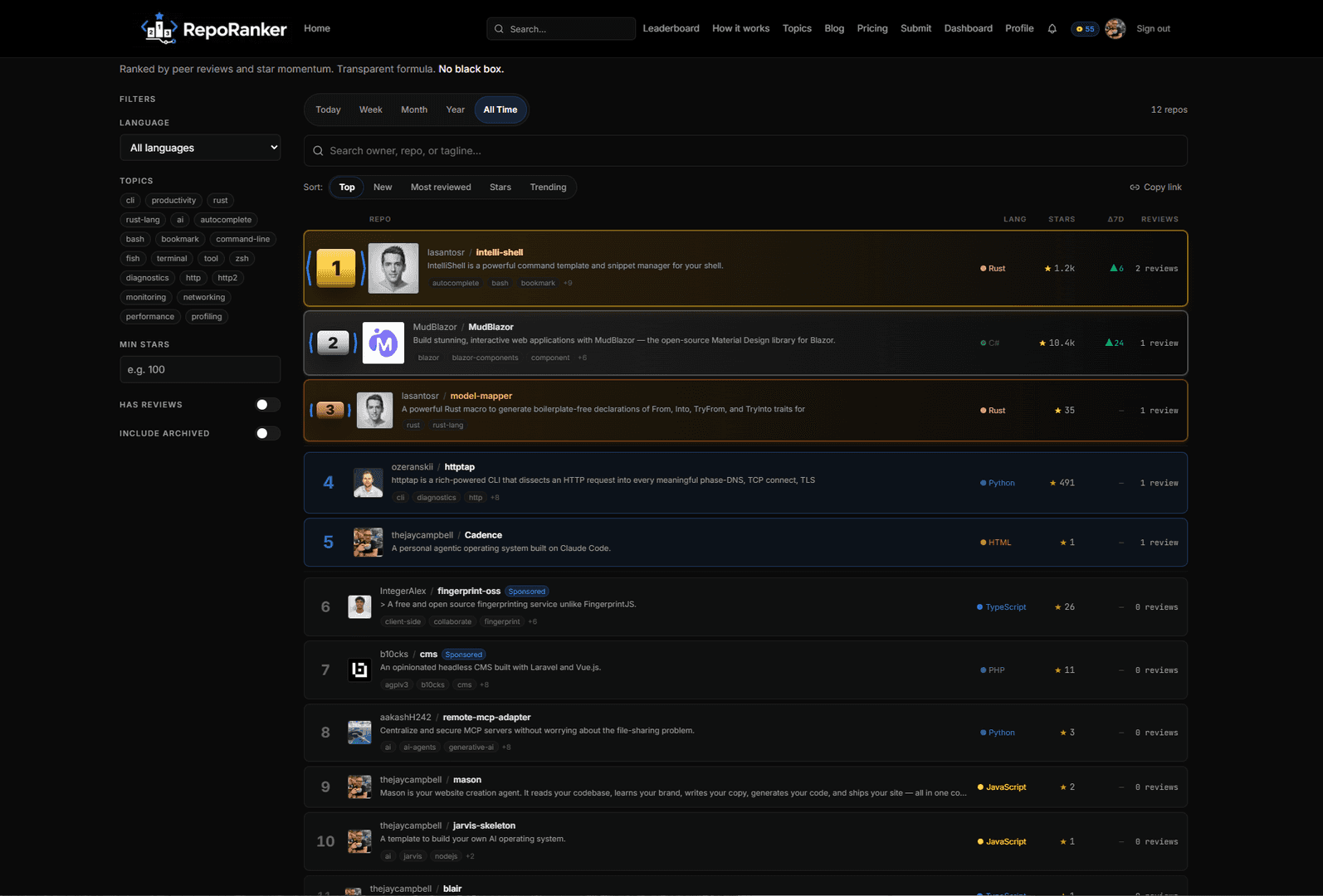The image size is (1323, 896).
Task: Select the Week time range tab
Action: (370, 110)
